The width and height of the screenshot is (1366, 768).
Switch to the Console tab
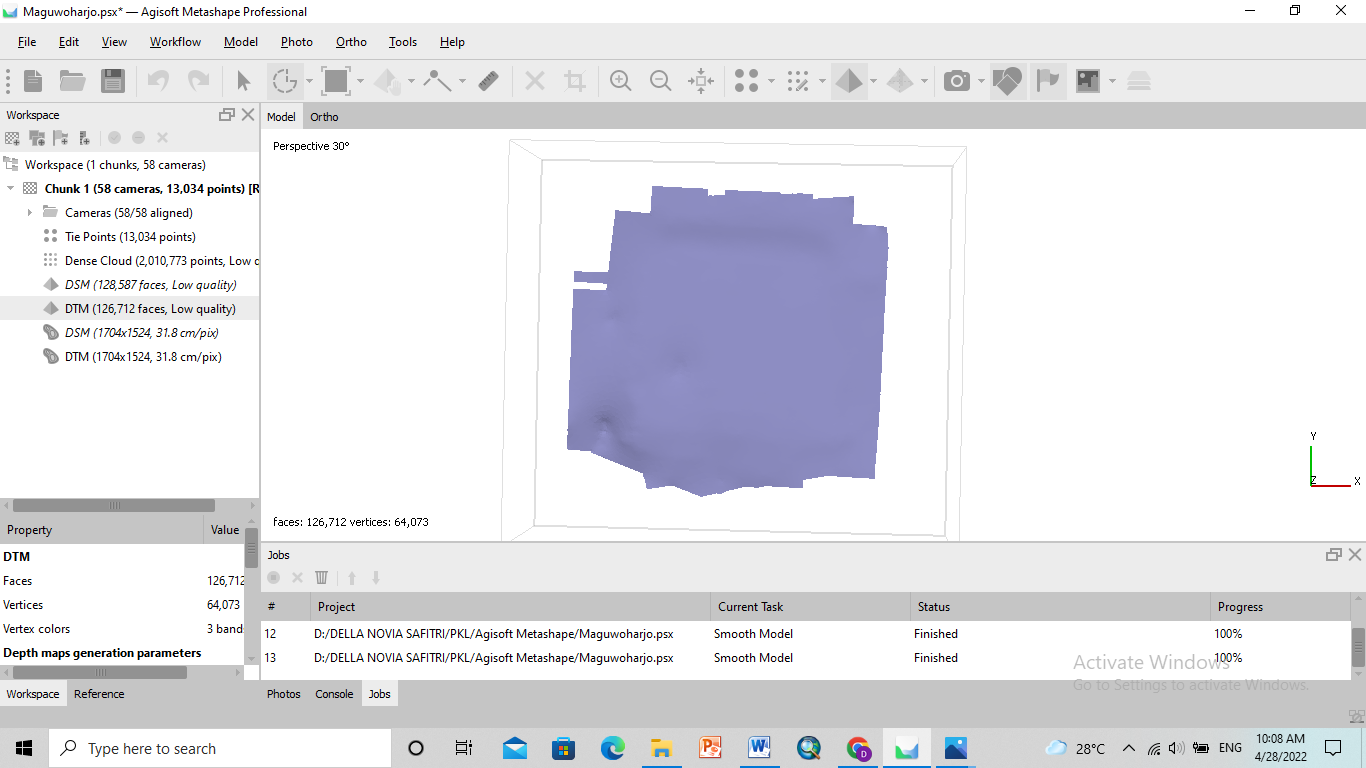[x=334, y=694]
